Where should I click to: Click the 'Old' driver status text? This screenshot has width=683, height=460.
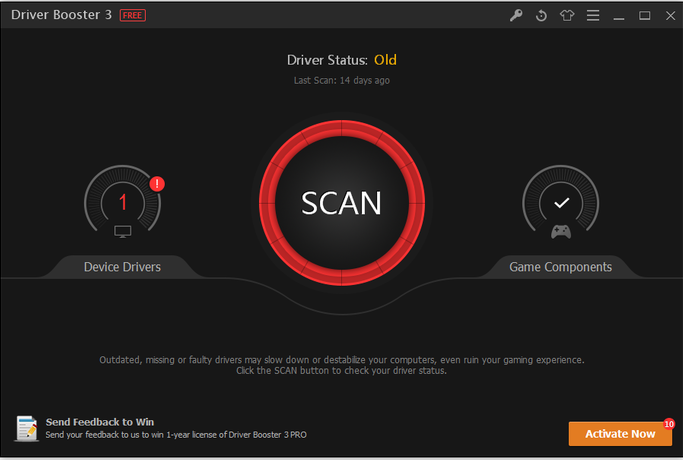pos(385,60)
